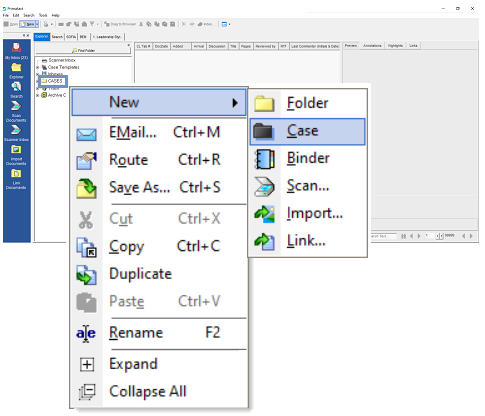
Task: Switch to the Preview tab
Action: coord(351,46)
